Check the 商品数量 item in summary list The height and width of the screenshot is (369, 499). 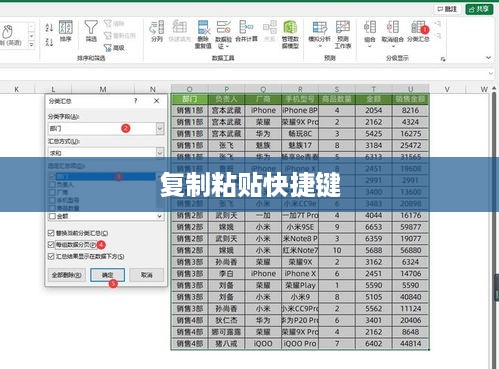coord(52,208)
